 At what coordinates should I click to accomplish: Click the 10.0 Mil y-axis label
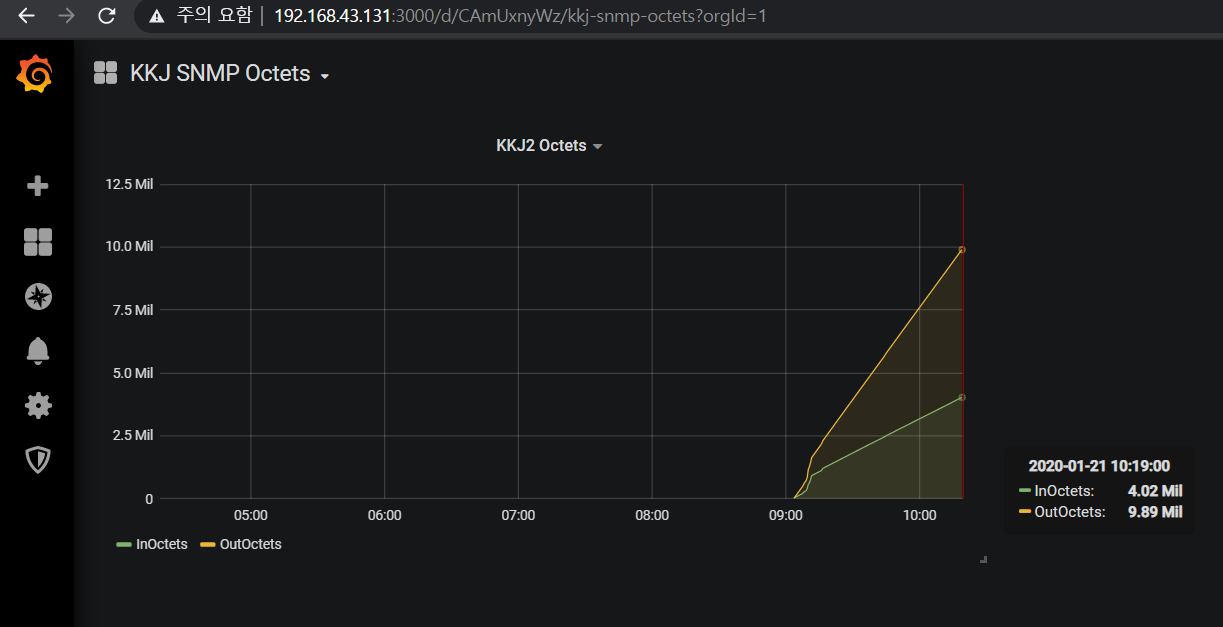[x=129, y=247]
